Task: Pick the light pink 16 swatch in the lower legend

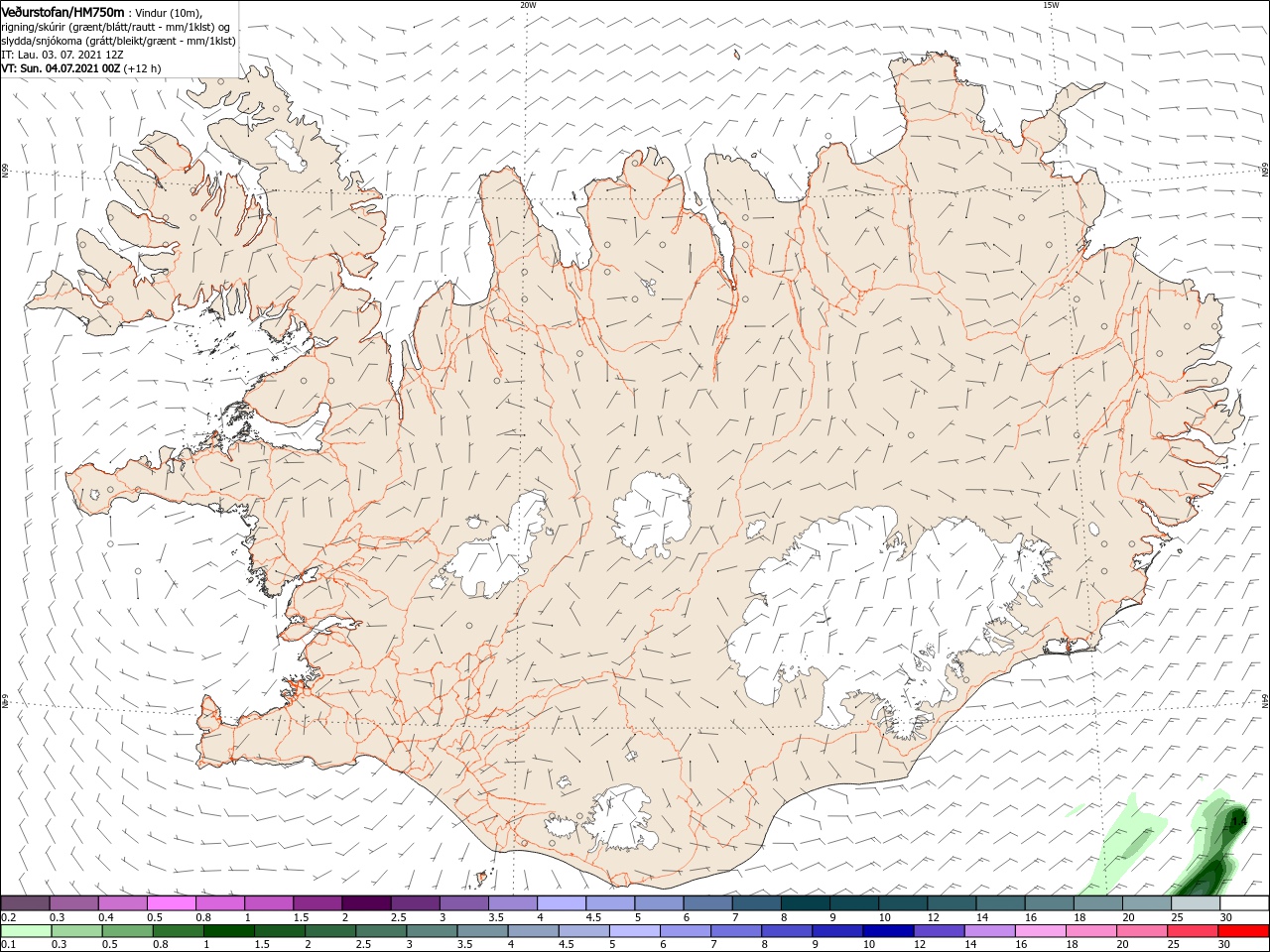Action: tap(1041, 931)
